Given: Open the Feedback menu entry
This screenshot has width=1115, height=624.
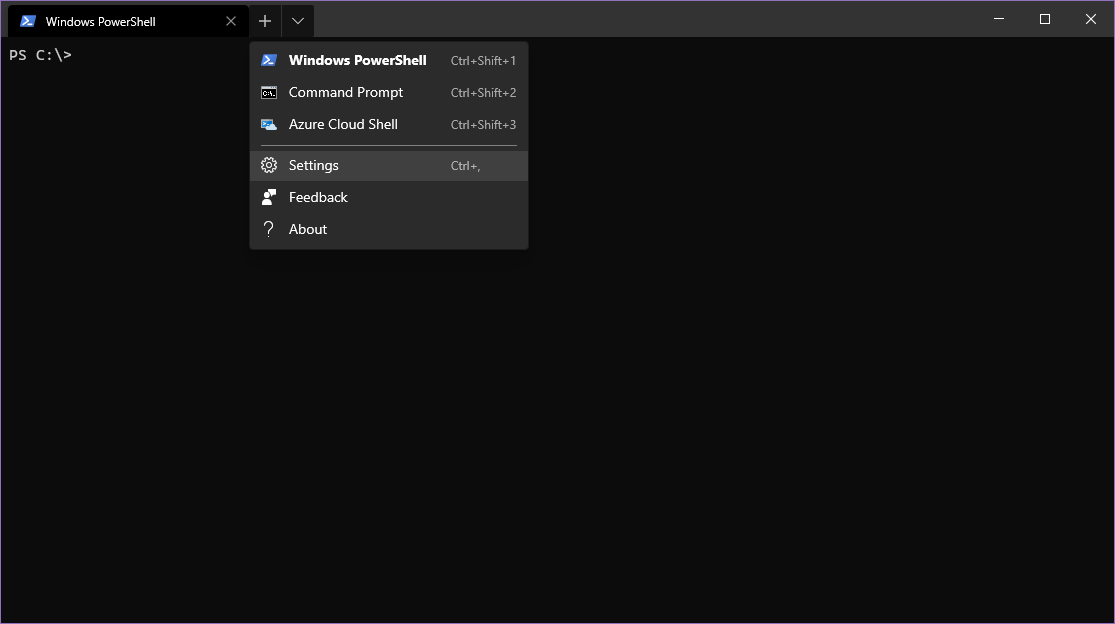Looking at the screenshot, I should [389, 198].
